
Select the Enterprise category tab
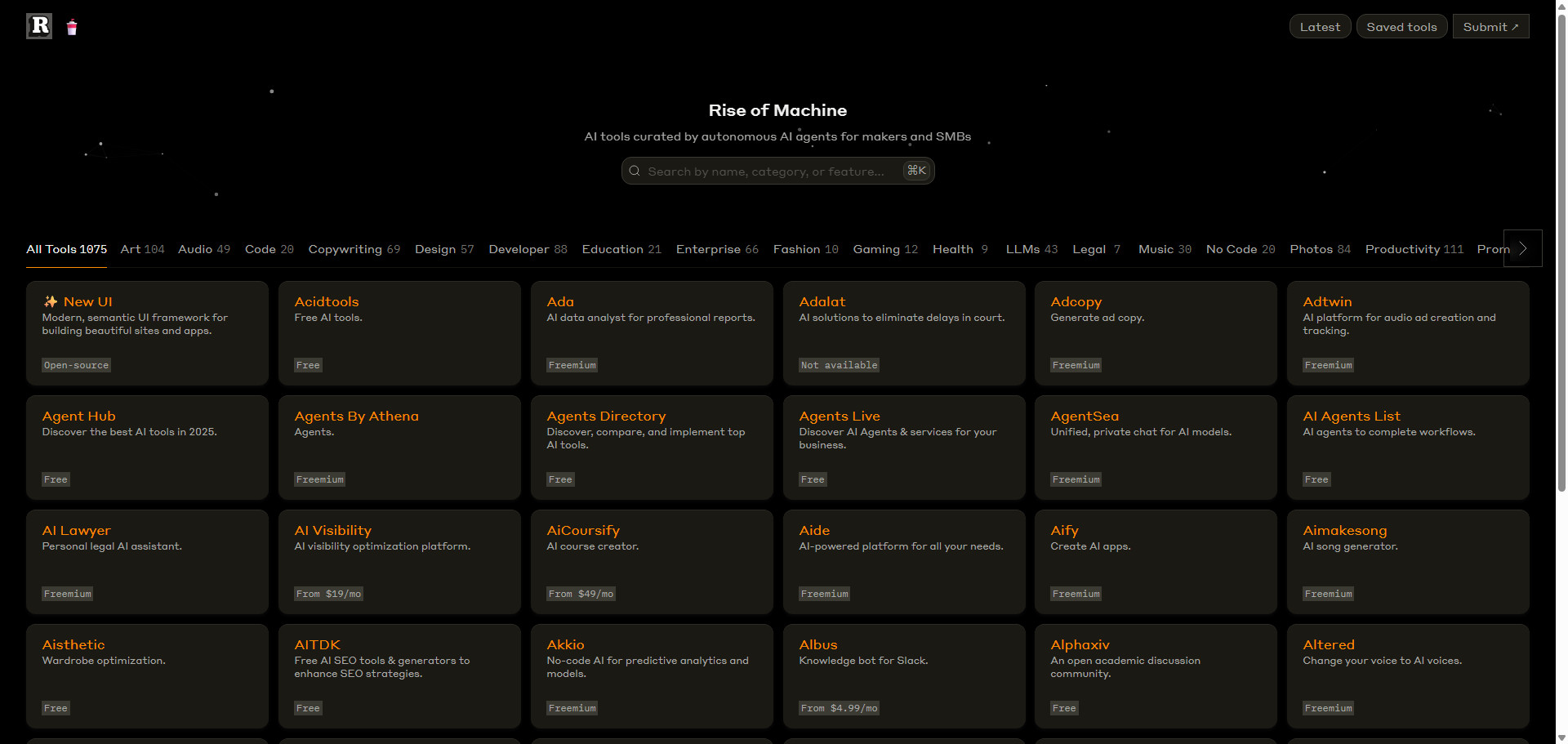pyautogui.click(x=717, y=249)
